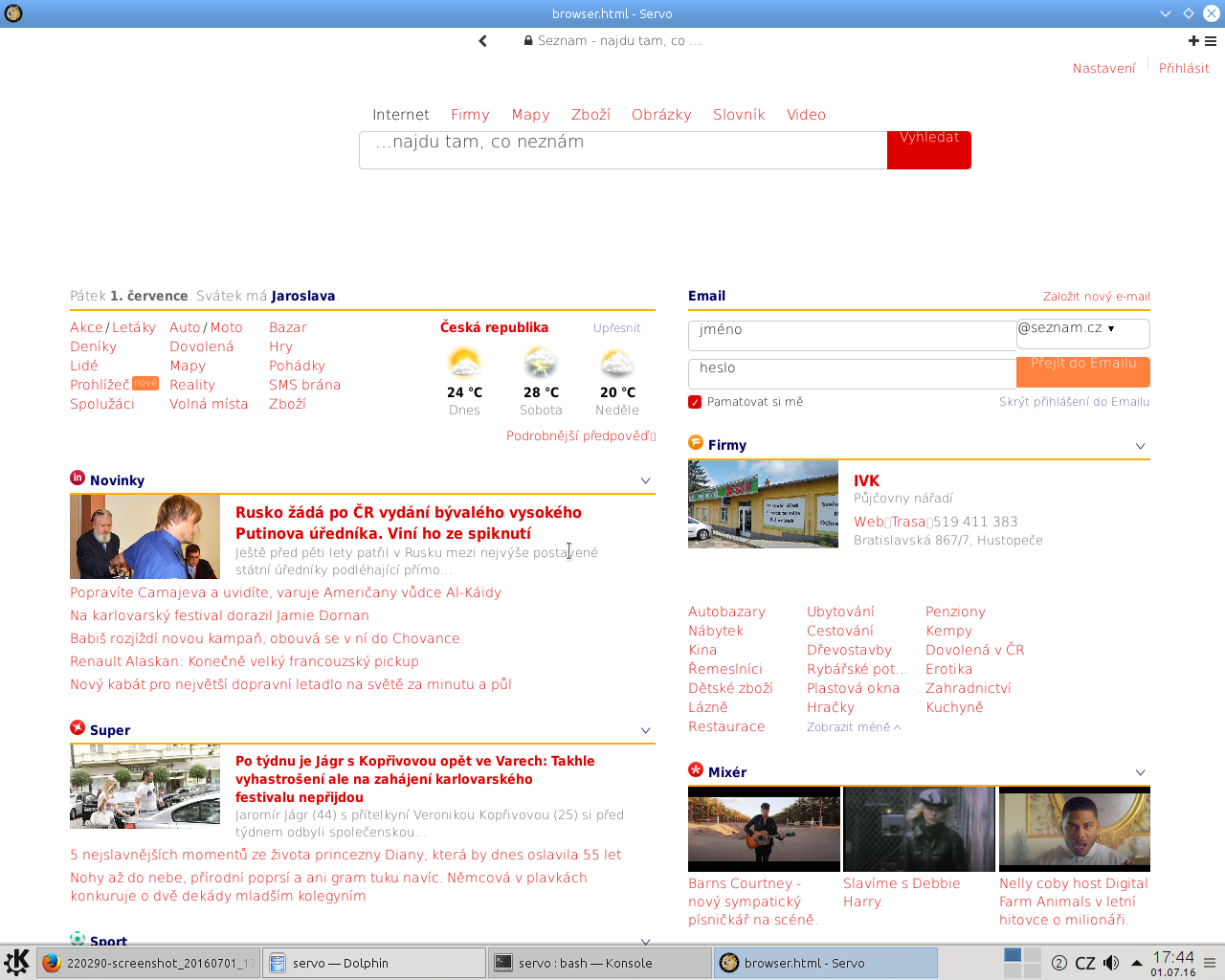Open the volume control in system tray
Viewport: 1225px width, 980px height.
click(x=1111, y=963)
